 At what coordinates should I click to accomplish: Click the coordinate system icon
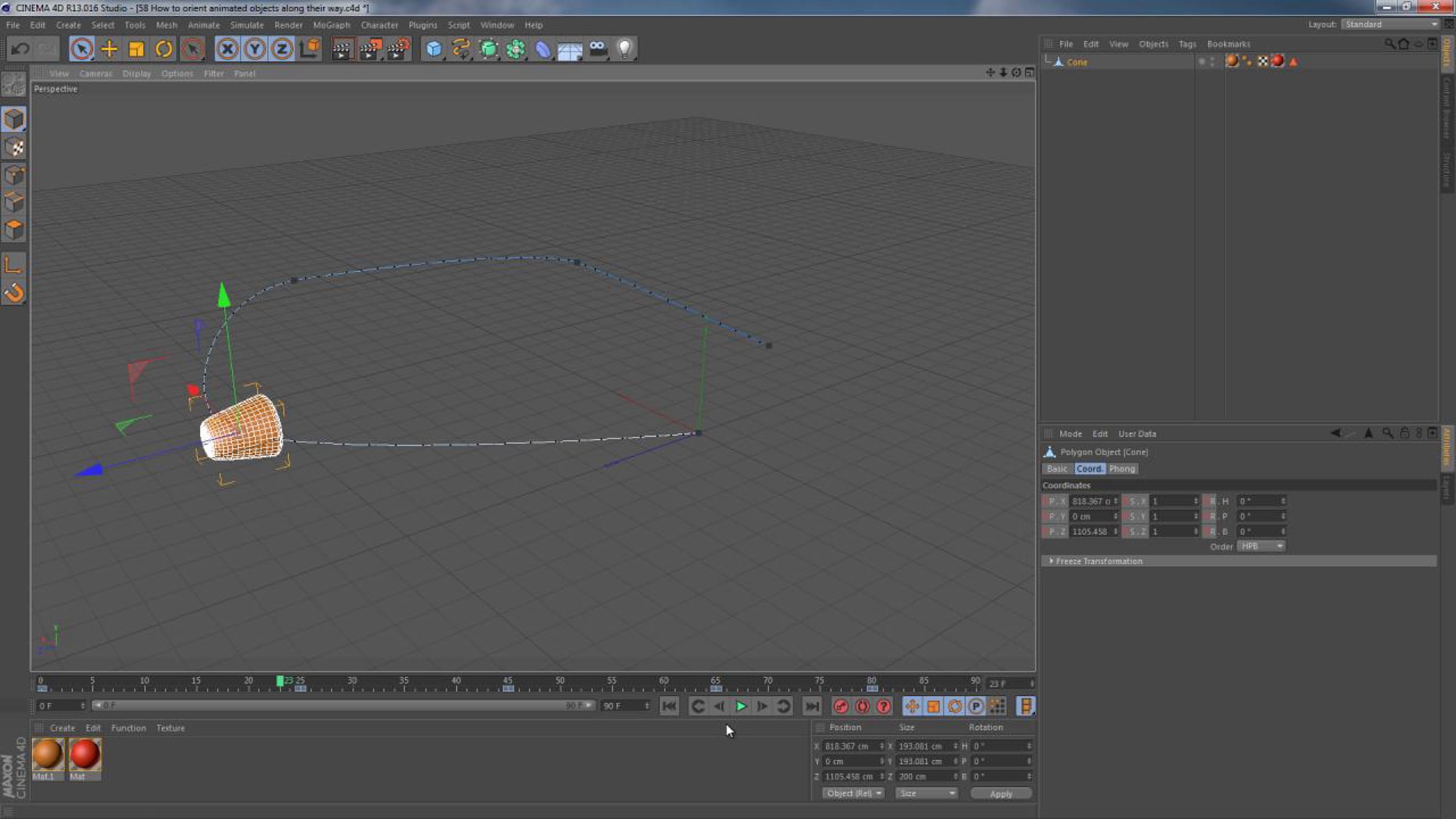309,49
